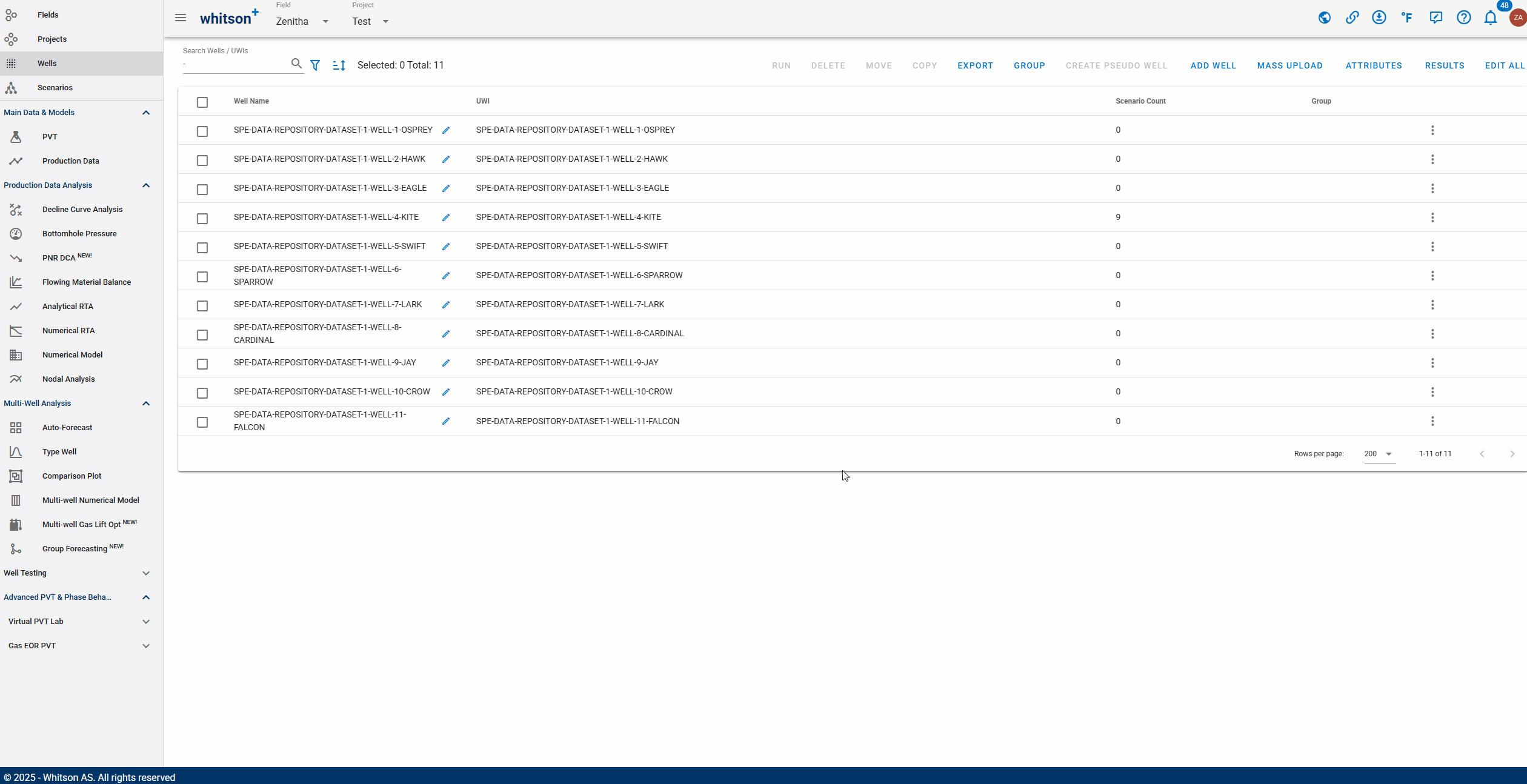Click the notifications bell icon
1527x784 pixels.
[1490, 18]
